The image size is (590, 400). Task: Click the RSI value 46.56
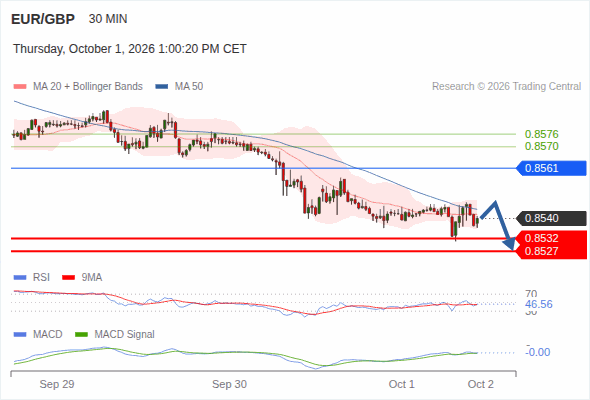pos(539,304)
